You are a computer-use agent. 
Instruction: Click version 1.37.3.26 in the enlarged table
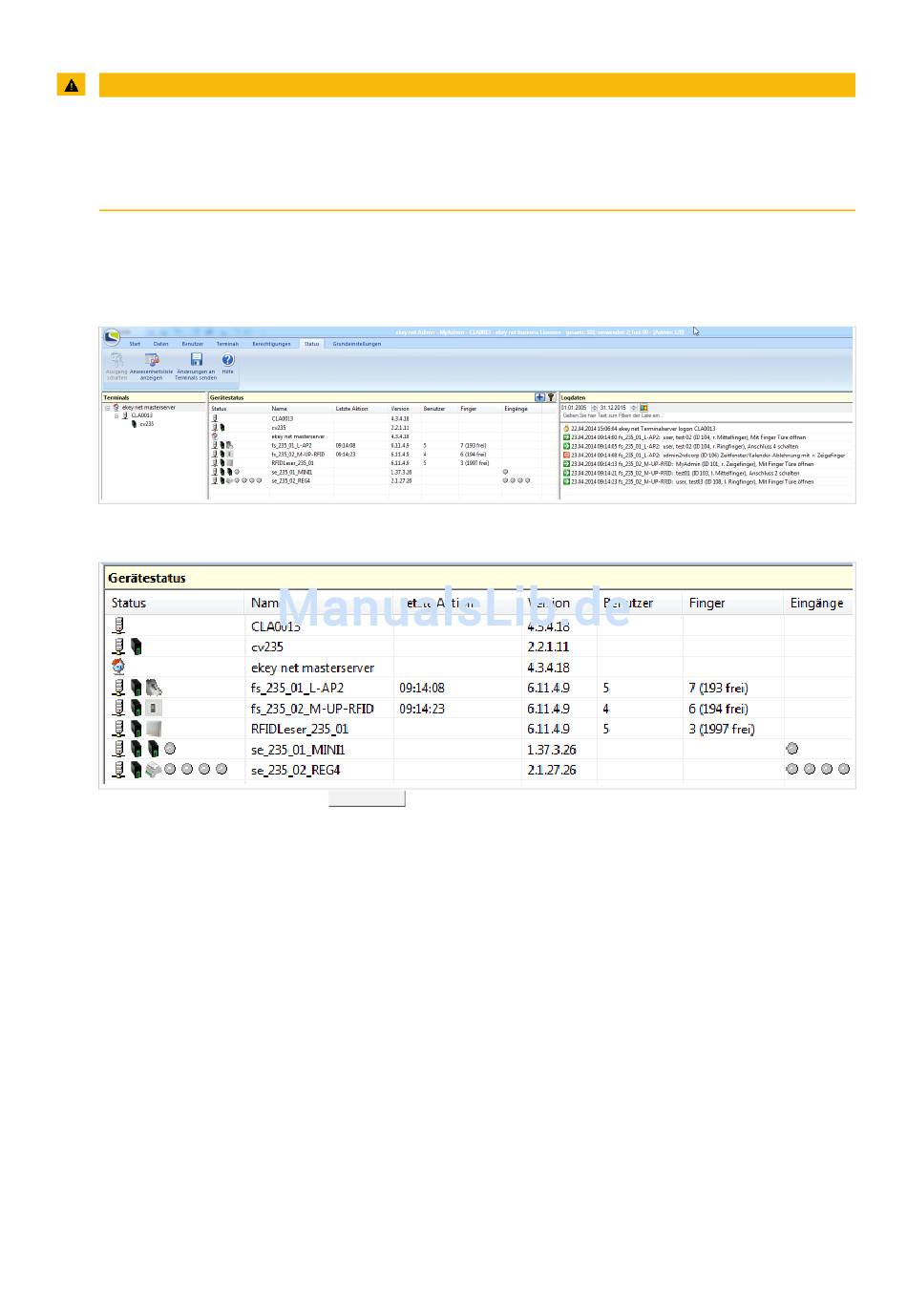point(552,750)
